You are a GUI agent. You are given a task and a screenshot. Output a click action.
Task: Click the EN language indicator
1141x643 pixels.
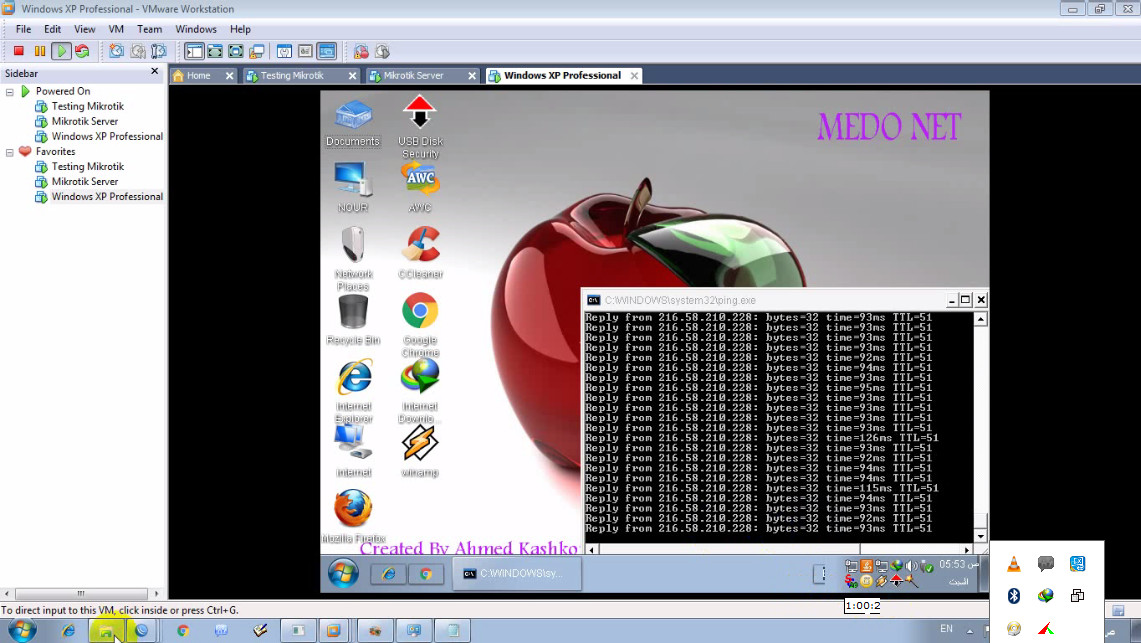click(946, 628)
